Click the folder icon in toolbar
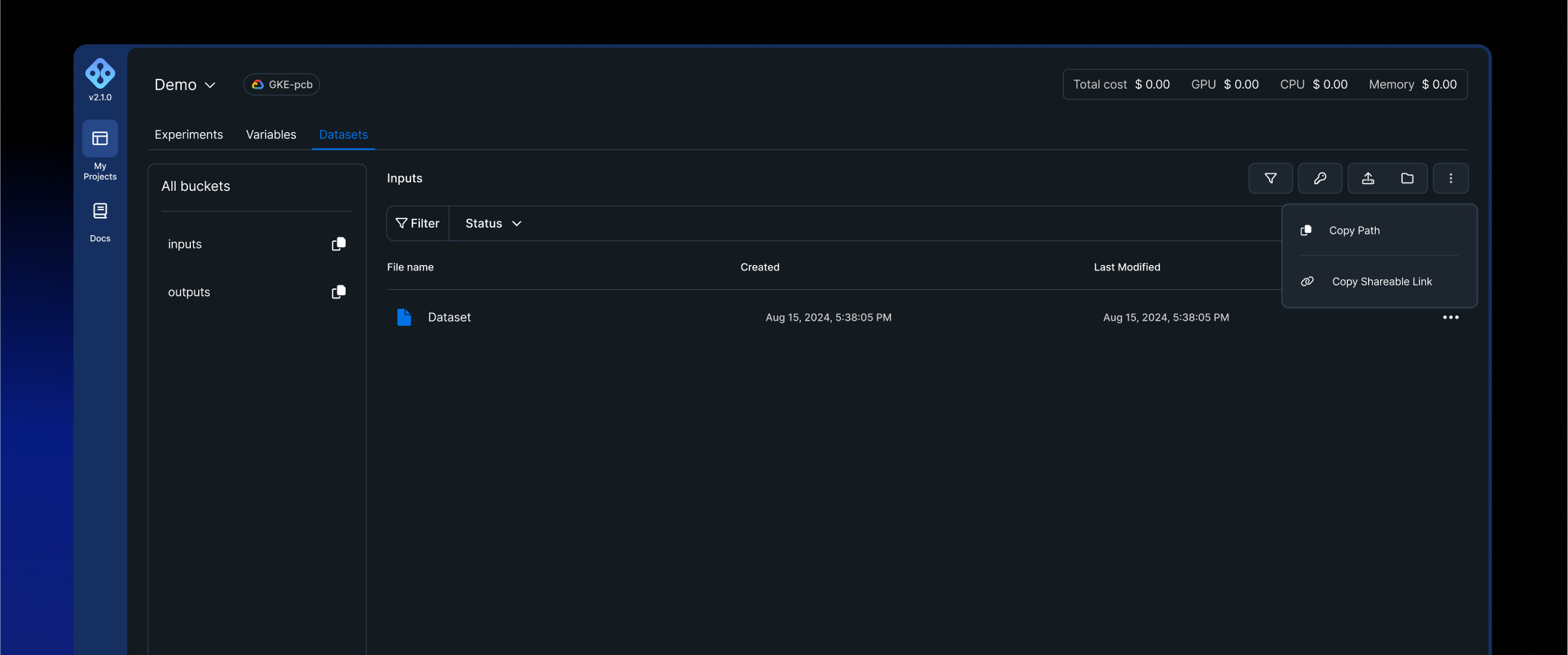1568x655 pixels. tap(1407, 178)
